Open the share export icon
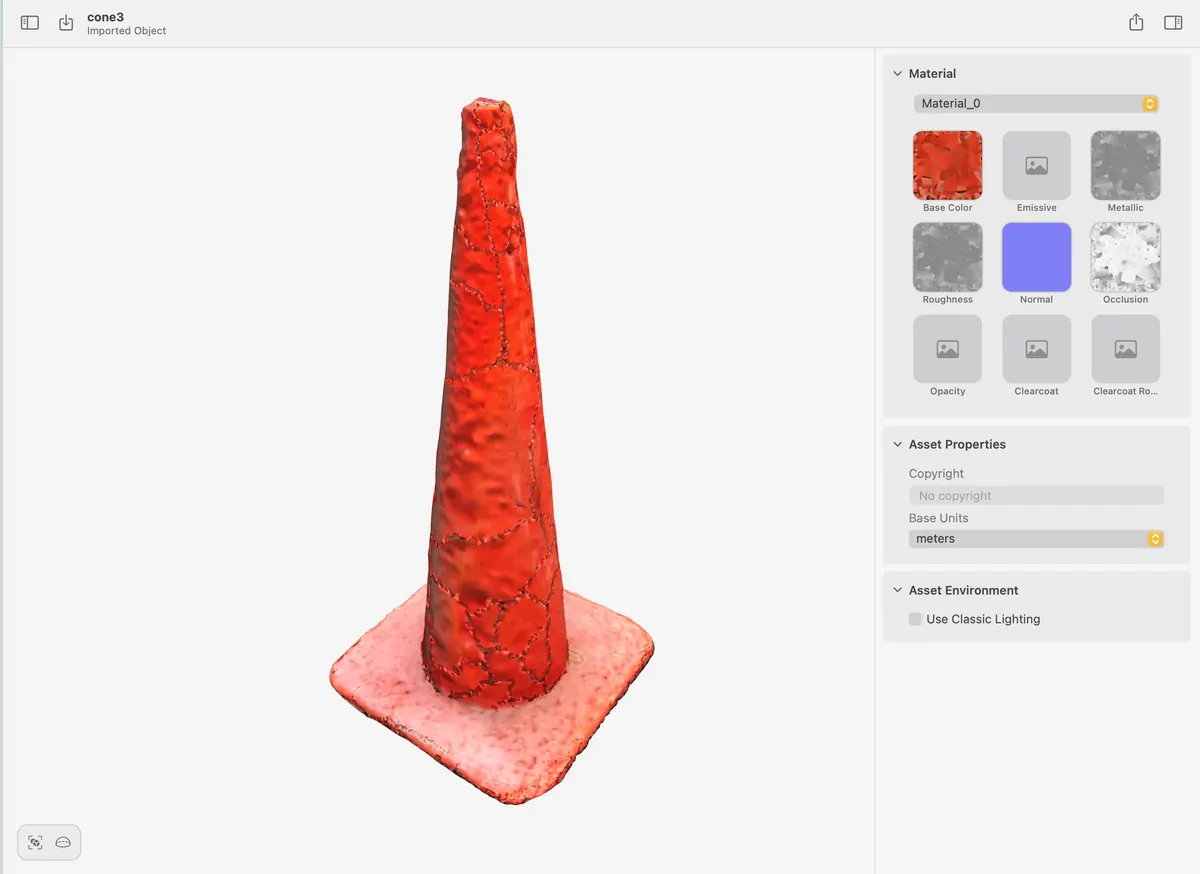1200x874 pixels. [x=1136, y=22]
